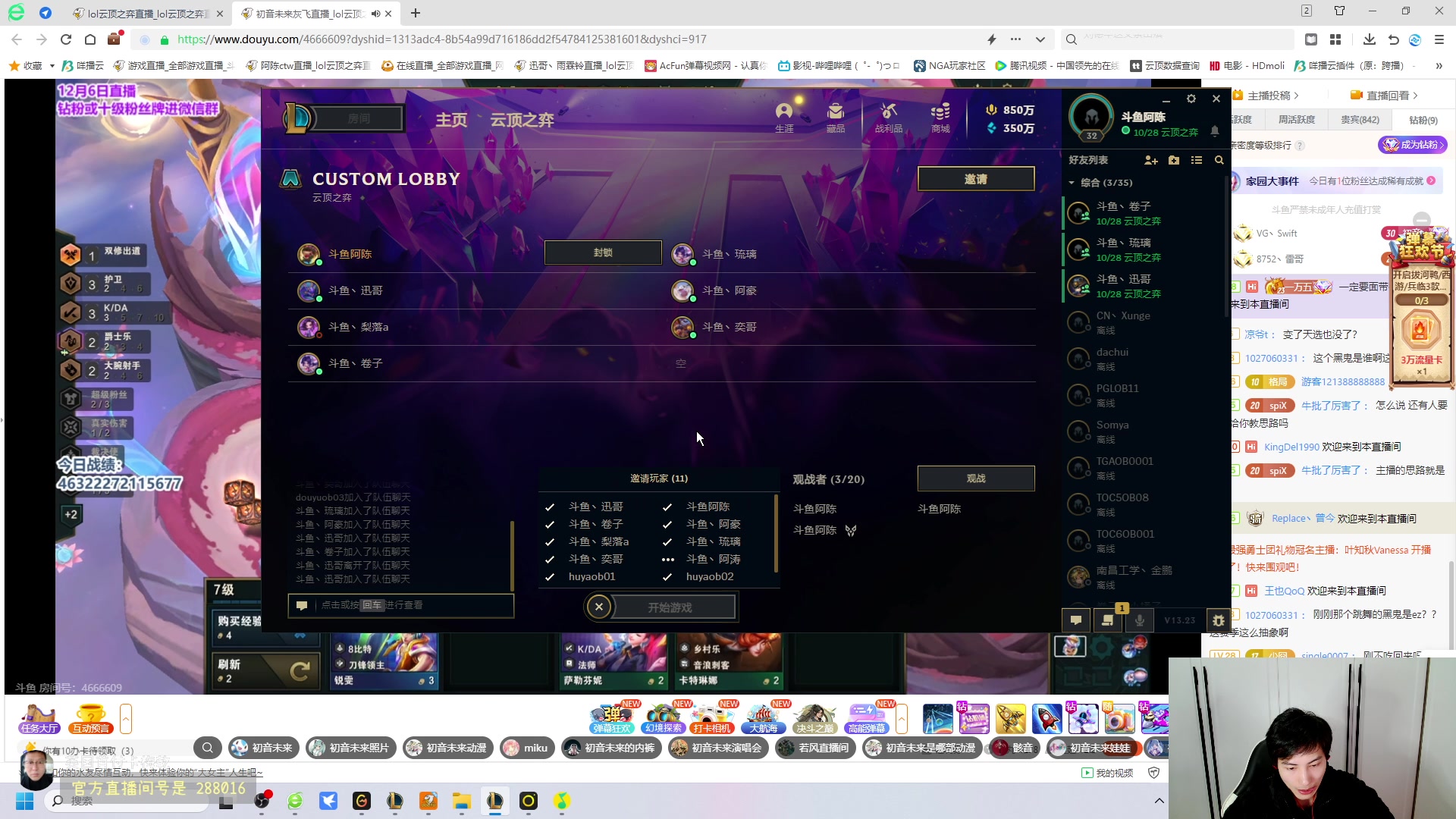1456x819 pixels.
Task: Open friends list search
Action: click(x=1219, y=160)
